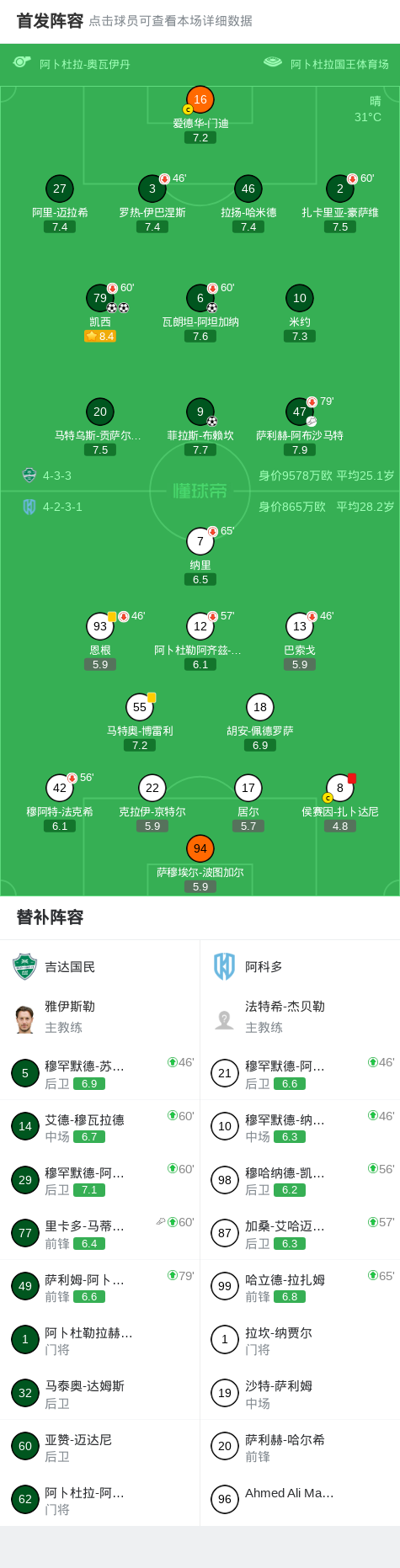Screen dimensions: 400x1568
Task: Select player 7 纳里 in away lineup
Action: point(200,541)
